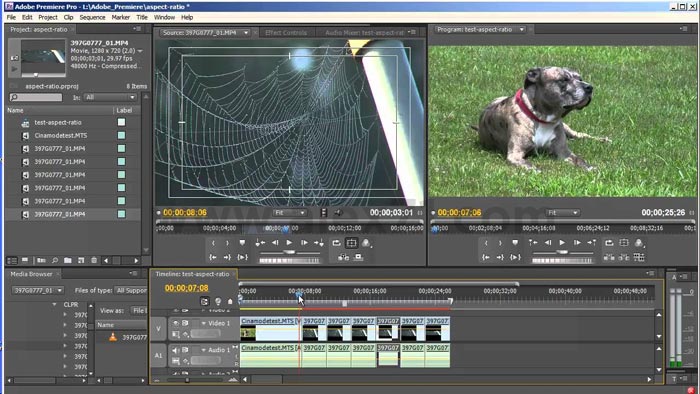
Task: Toggle Loop in Program monitor
Action: 609,243
